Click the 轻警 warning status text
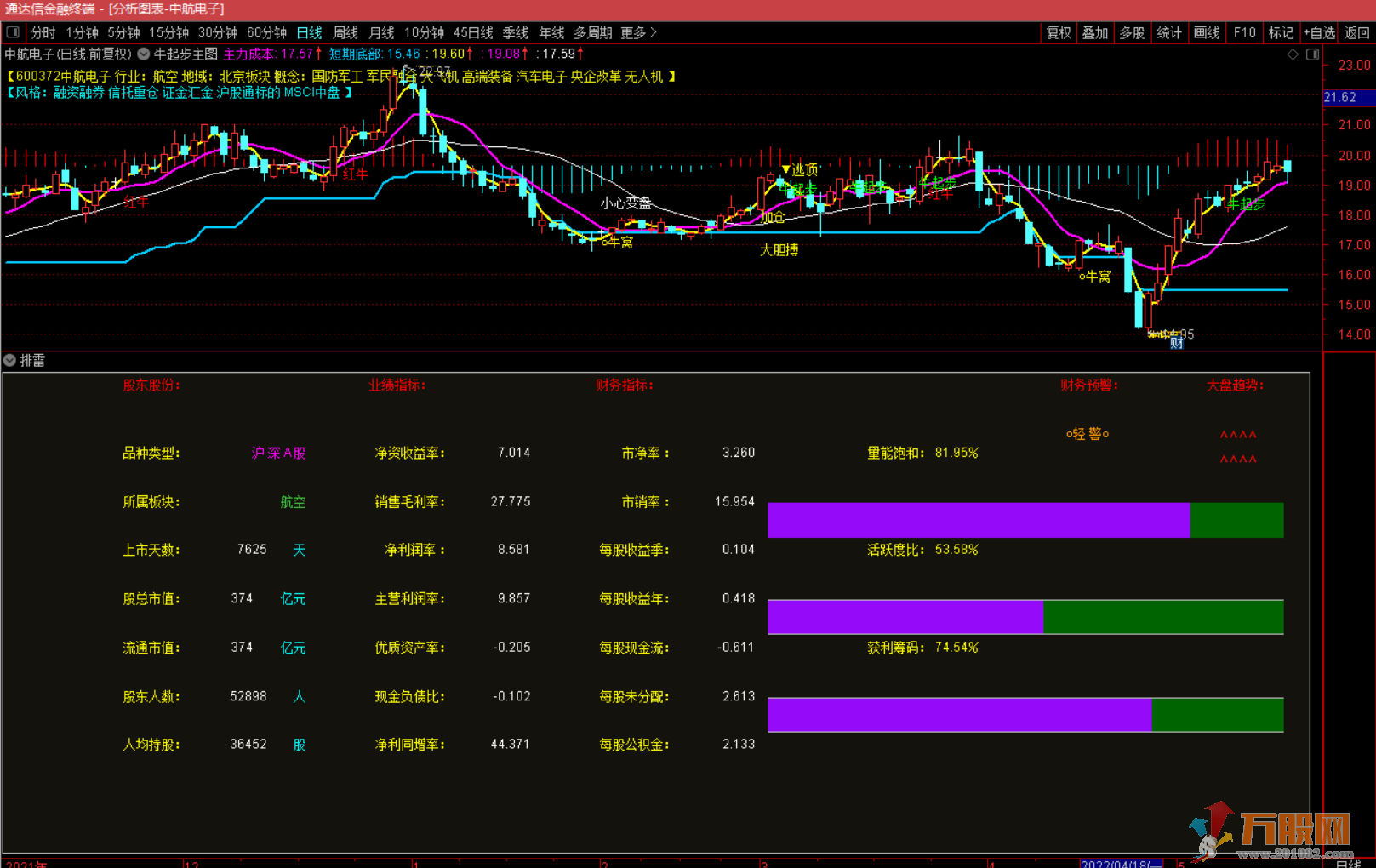1376x868 pixels. (1088, 434)
